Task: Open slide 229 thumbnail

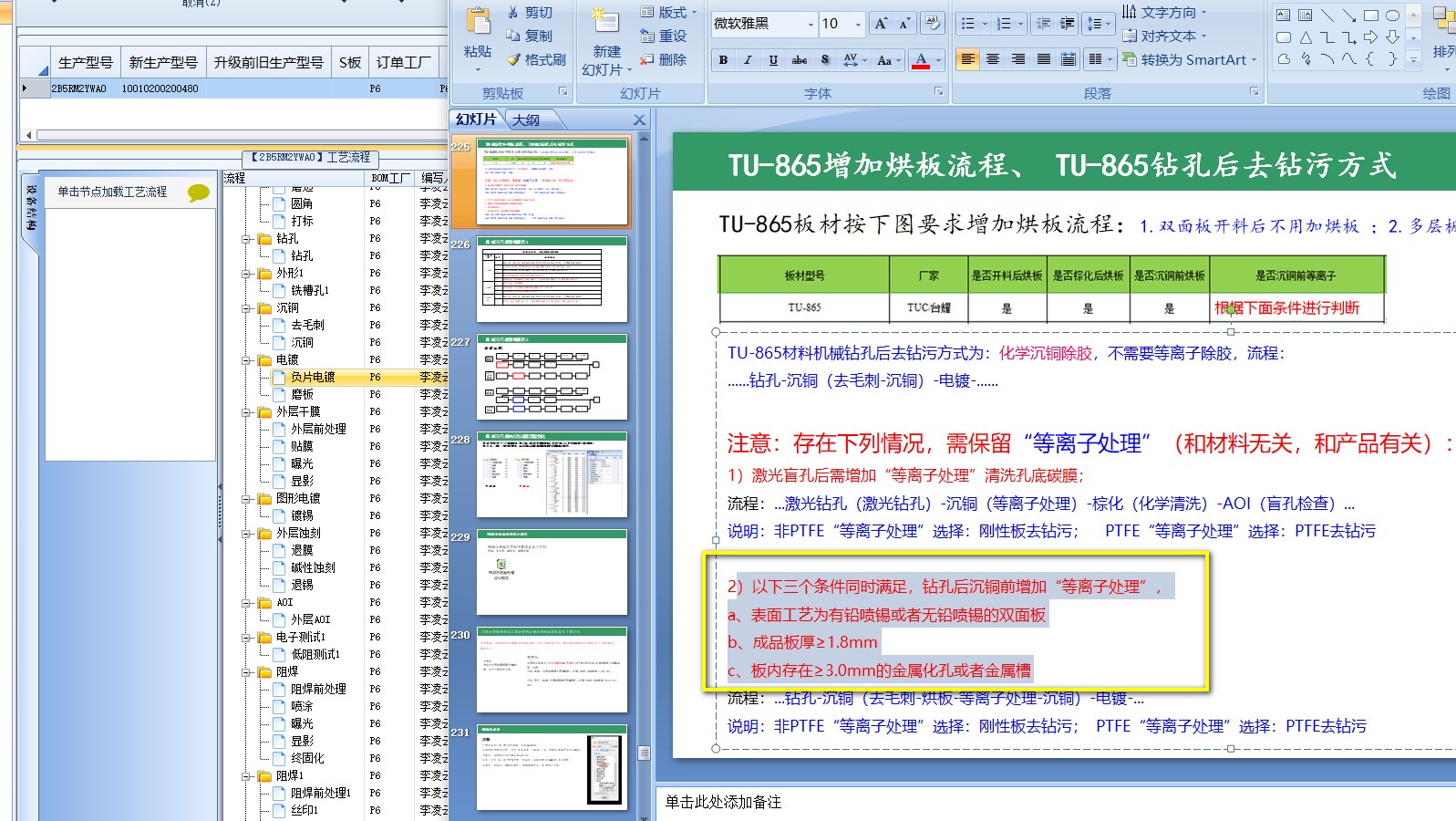Action: pyautogui.click(x=552, y=572)
